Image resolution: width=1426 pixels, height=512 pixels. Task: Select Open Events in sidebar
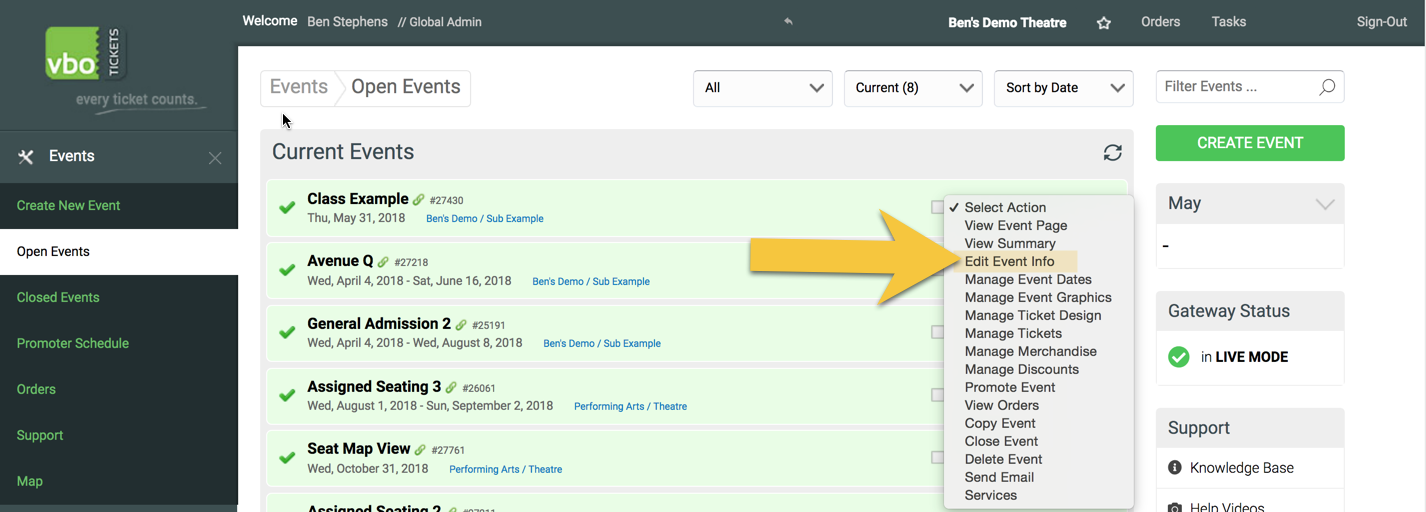(119, 251)
